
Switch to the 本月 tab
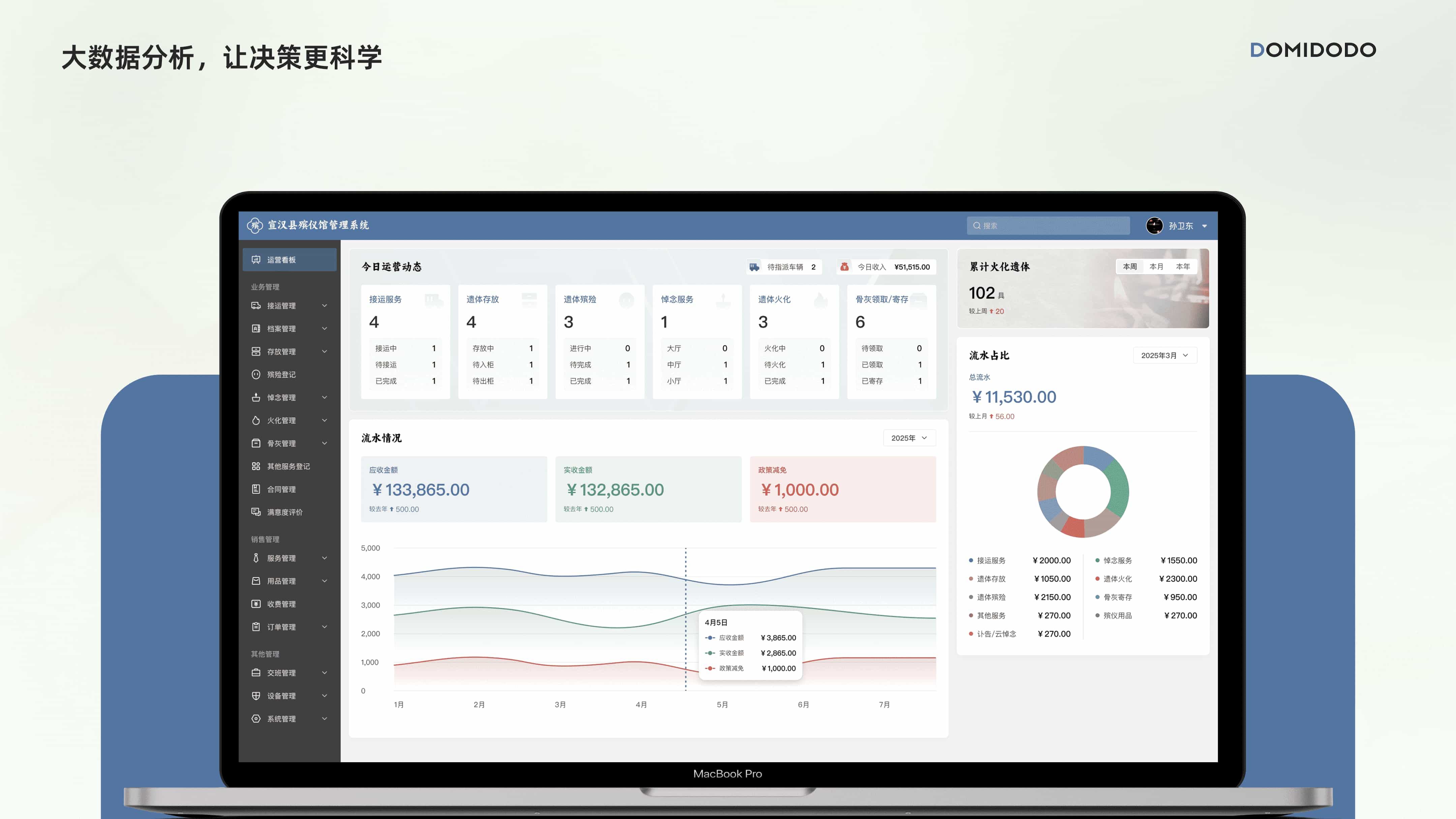(x=1156, y=267)
